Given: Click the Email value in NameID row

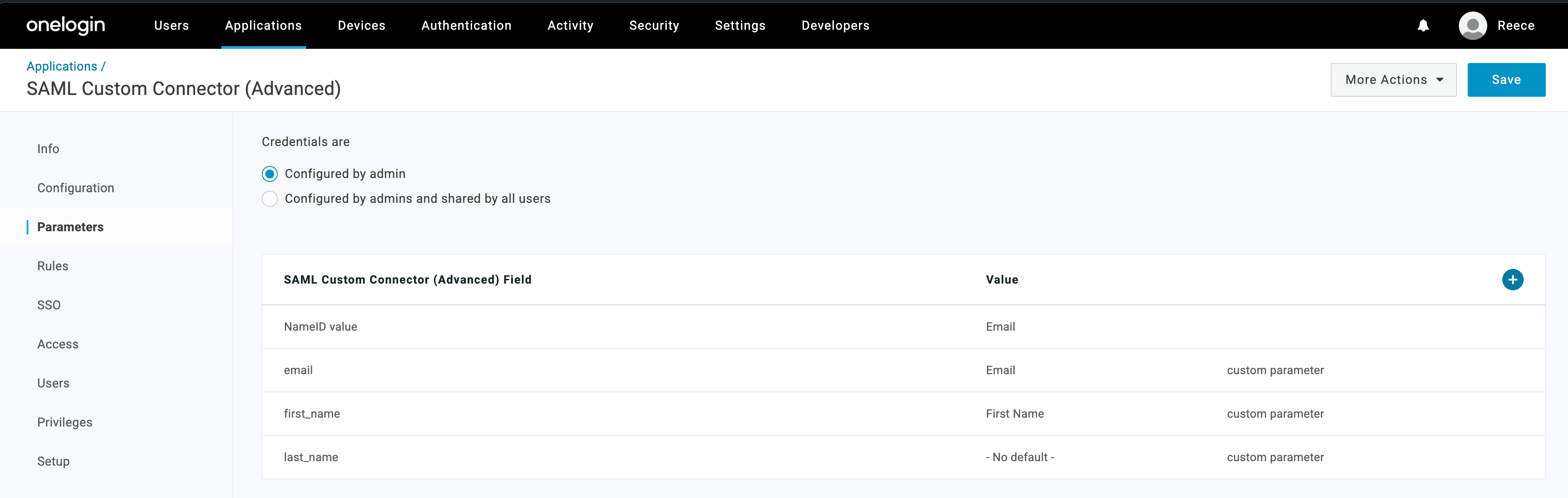Looking at the screenshot, I should pos(1000,327).
